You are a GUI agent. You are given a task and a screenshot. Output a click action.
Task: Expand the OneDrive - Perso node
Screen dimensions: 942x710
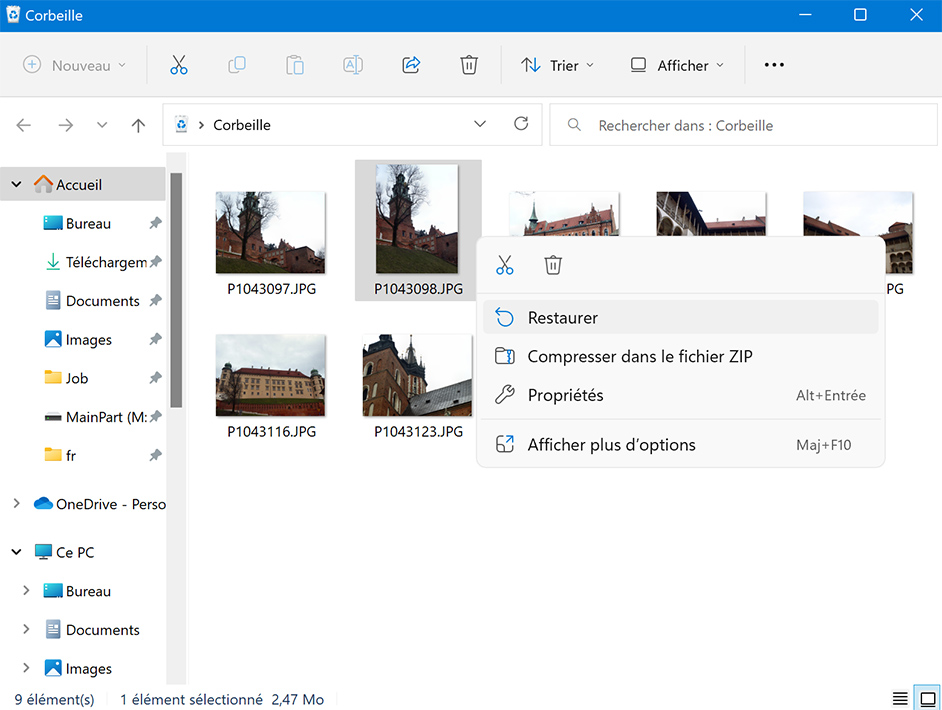point(17,503)
